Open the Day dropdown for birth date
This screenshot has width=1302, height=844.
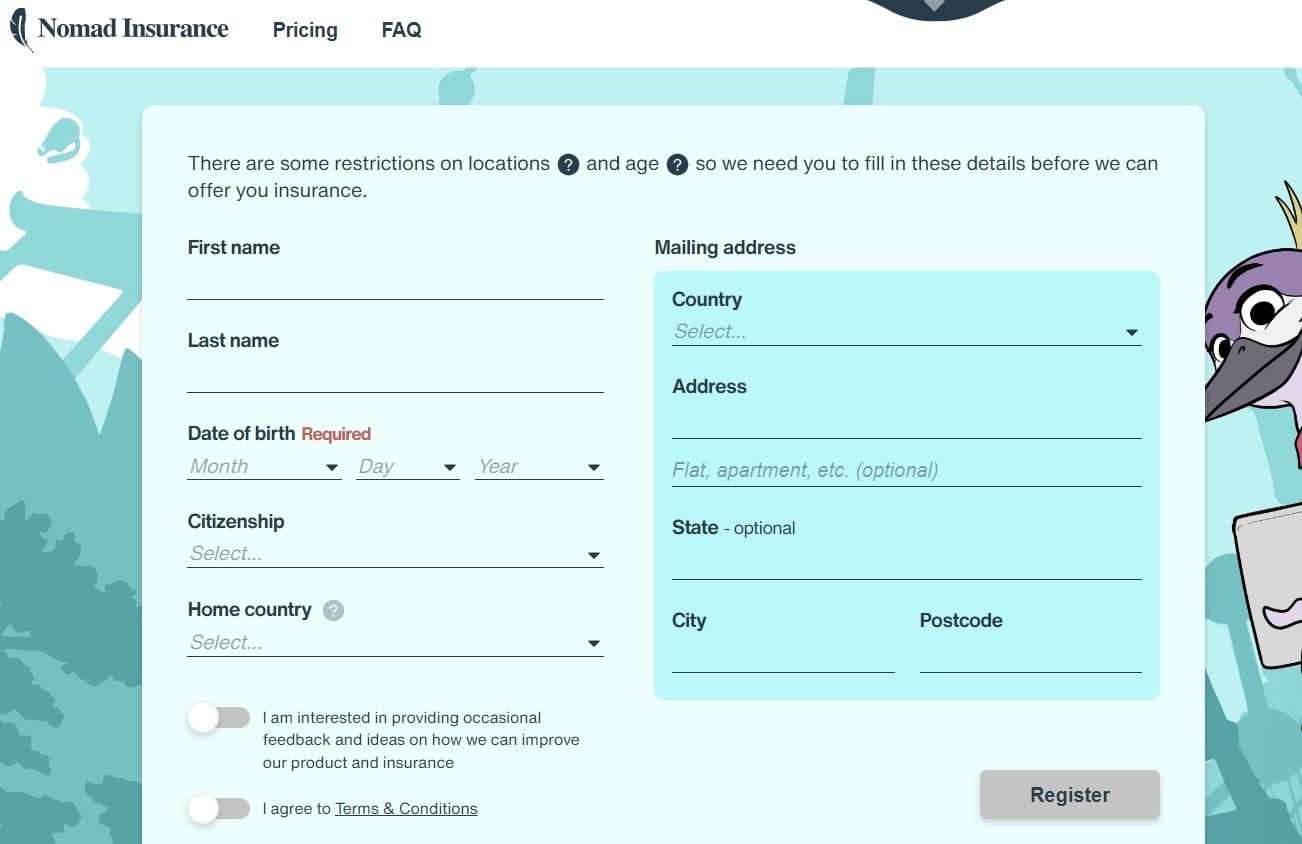coord(407,467)
